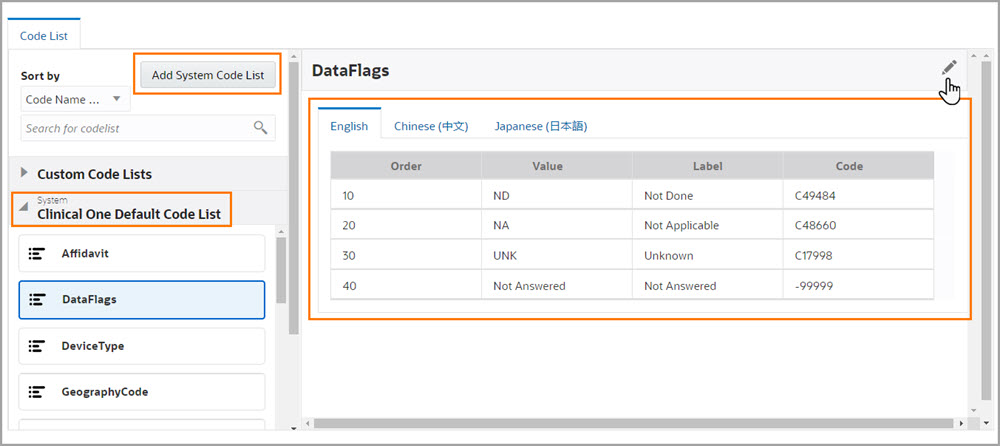Image resolution: width=1000 pixels, height=446 pixels.
Task: Open the Sort by dropdown
Action: click(x=75, y=100)
